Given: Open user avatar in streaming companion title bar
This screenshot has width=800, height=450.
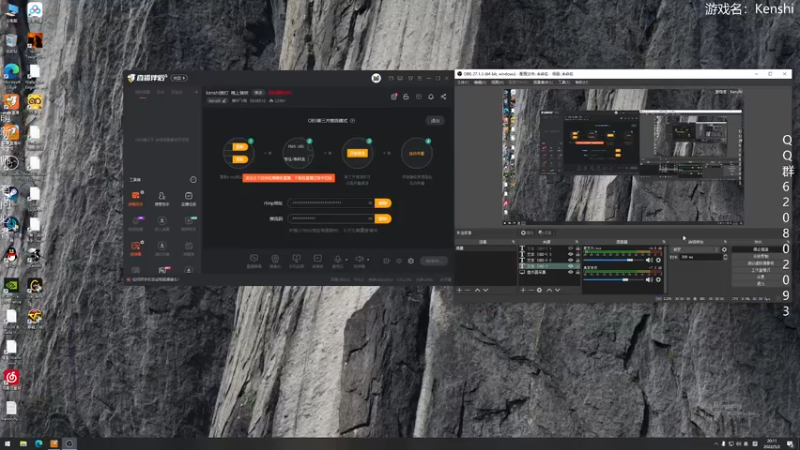Looking at the screenshot, I should pyautogui.click(x=376, y=78).
